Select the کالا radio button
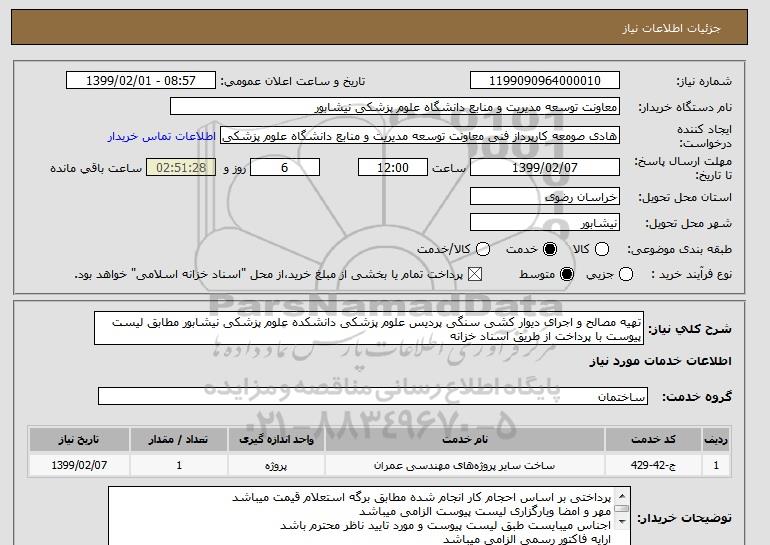Image resolution: width=770 pixels, height=545 pixels. pos(602,249)
